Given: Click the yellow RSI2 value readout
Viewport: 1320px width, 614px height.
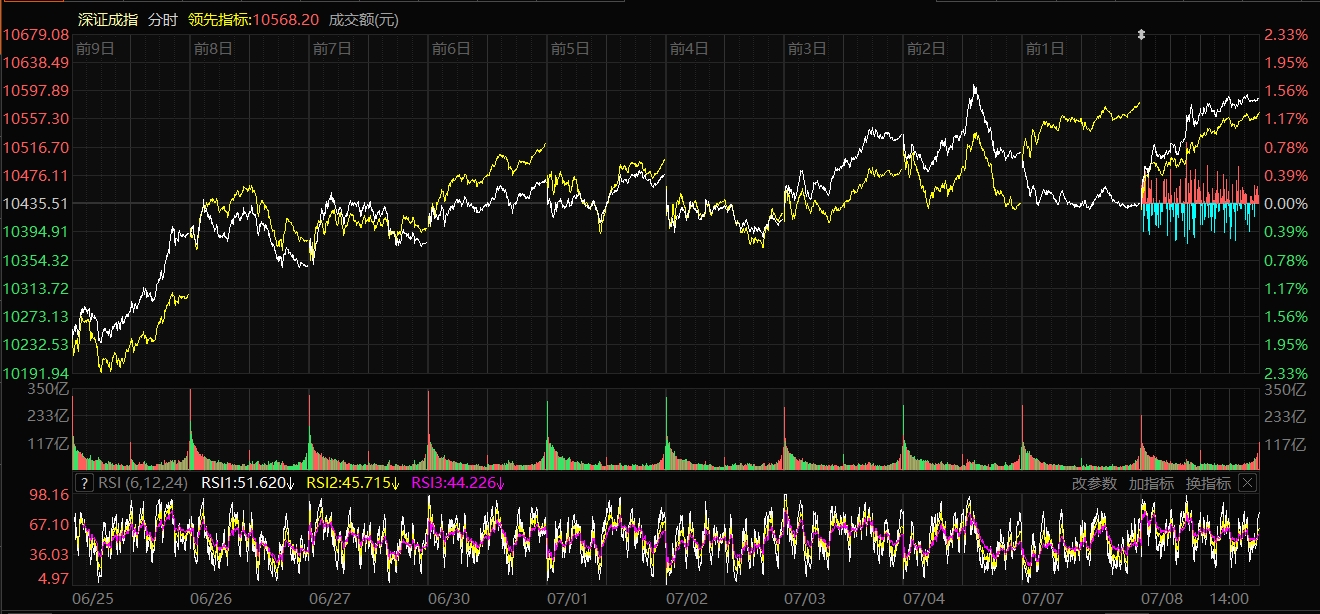Looking at the screenshot, I should point(353,484).
